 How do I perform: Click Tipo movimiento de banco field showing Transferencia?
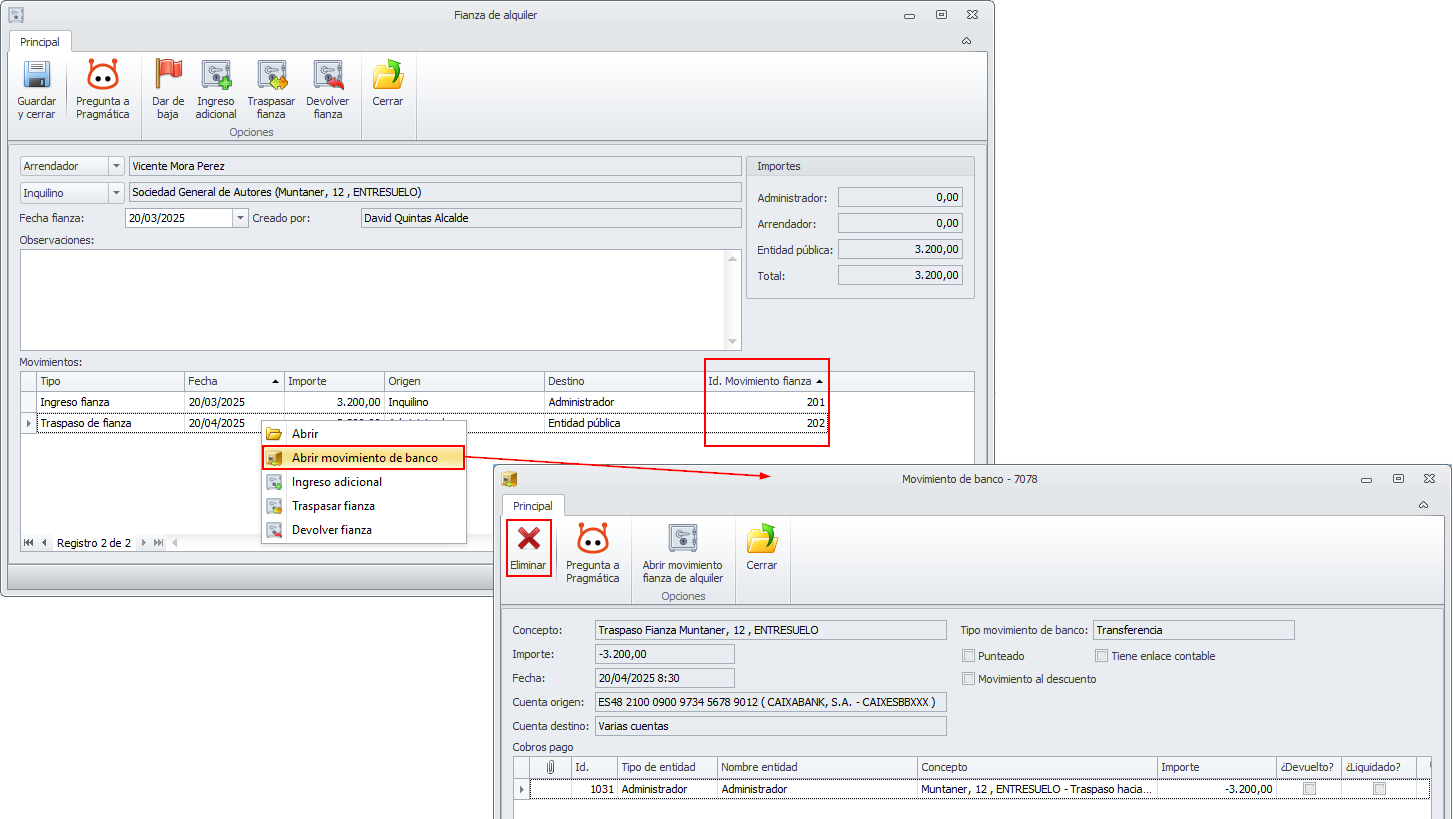(1193, 630)
